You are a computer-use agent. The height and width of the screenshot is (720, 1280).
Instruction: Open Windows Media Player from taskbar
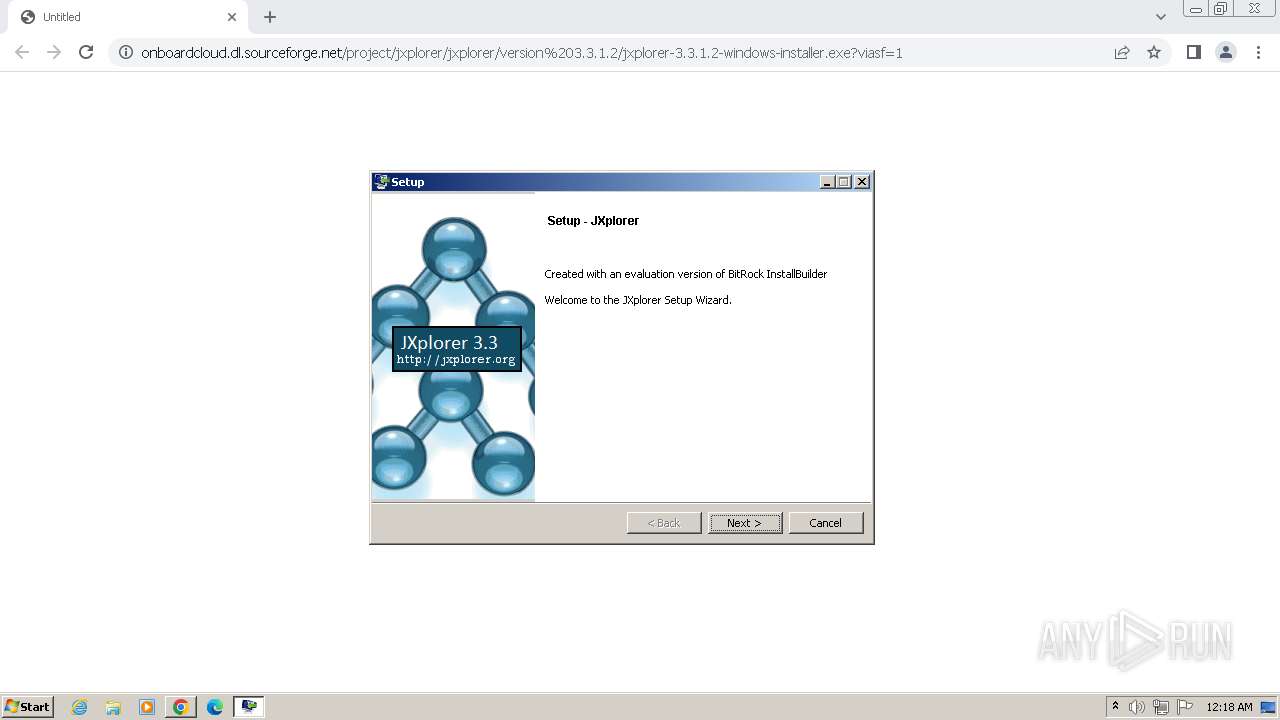click(147, 707)
